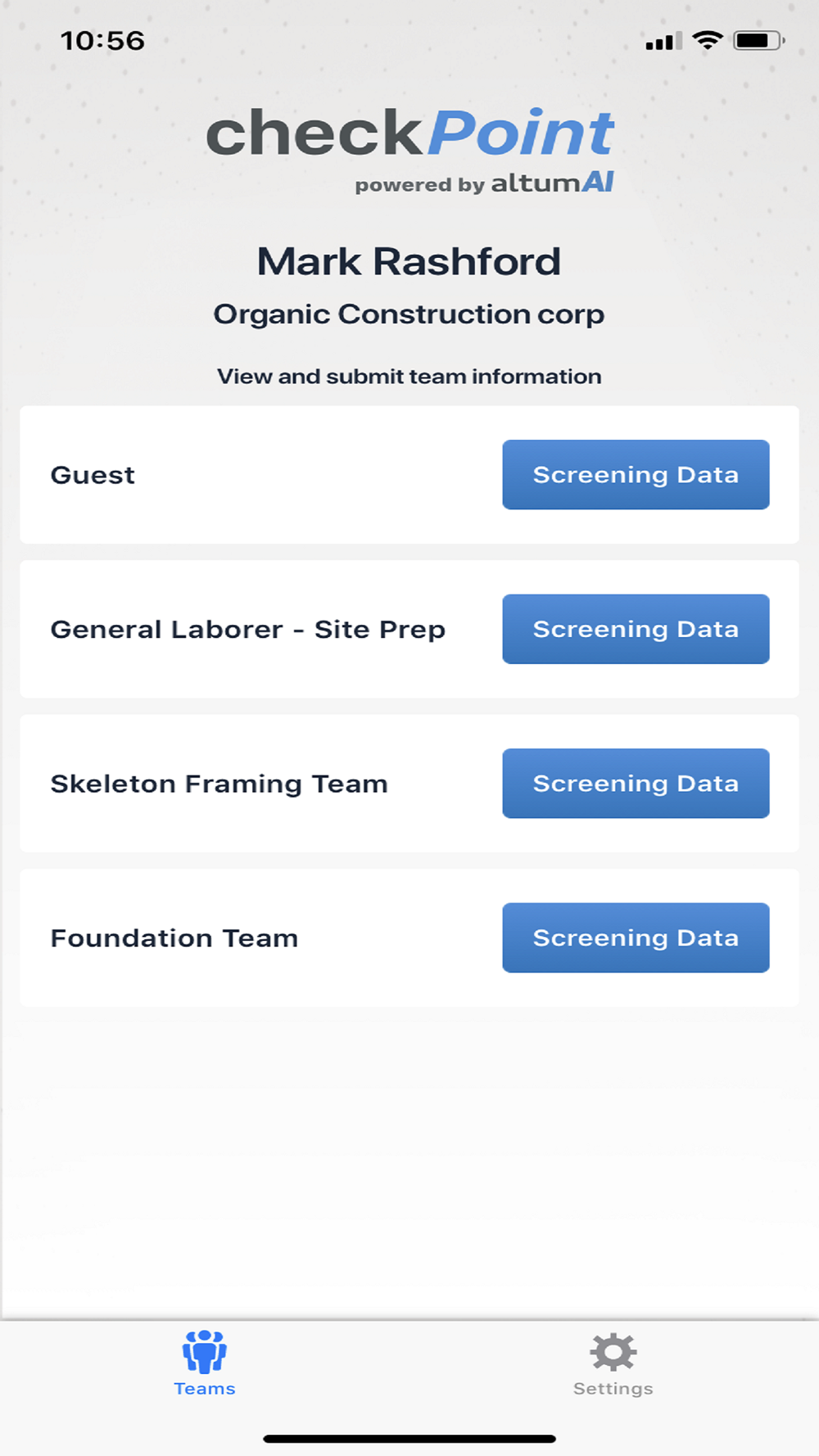The height and width of the screenshot is (1456, 819).
Task: Tap the altumAI powered-by logo
Action: 484,183
